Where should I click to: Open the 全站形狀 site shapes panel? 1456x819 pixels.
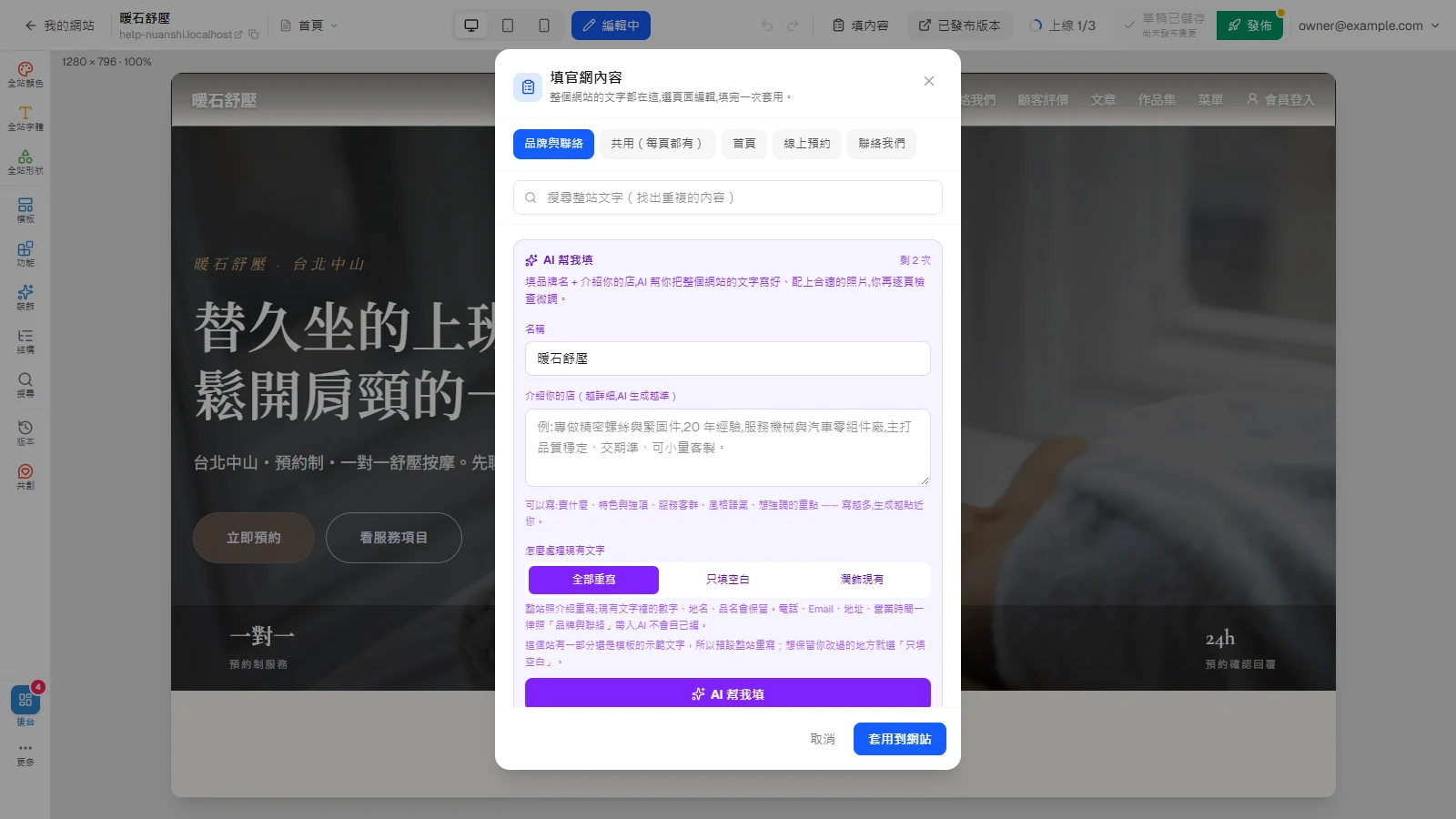pyautogui.click(x=25, y=162)
